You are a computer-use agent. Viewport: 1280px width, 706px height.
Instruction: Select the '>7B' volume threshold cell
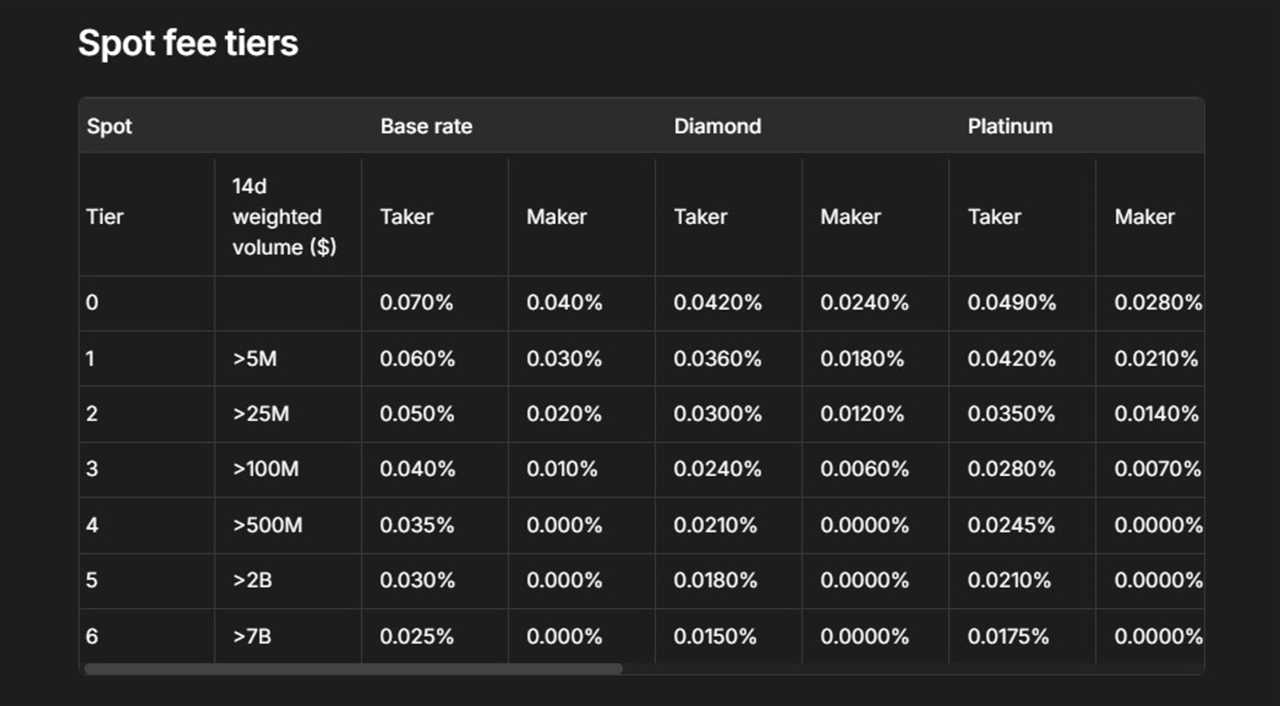(x=252, y=636)
